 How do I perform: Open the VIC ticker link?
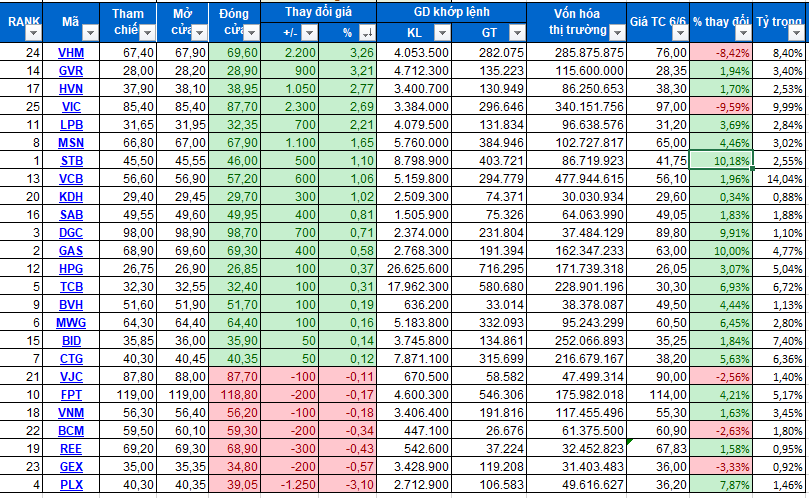tap(71, 107)
